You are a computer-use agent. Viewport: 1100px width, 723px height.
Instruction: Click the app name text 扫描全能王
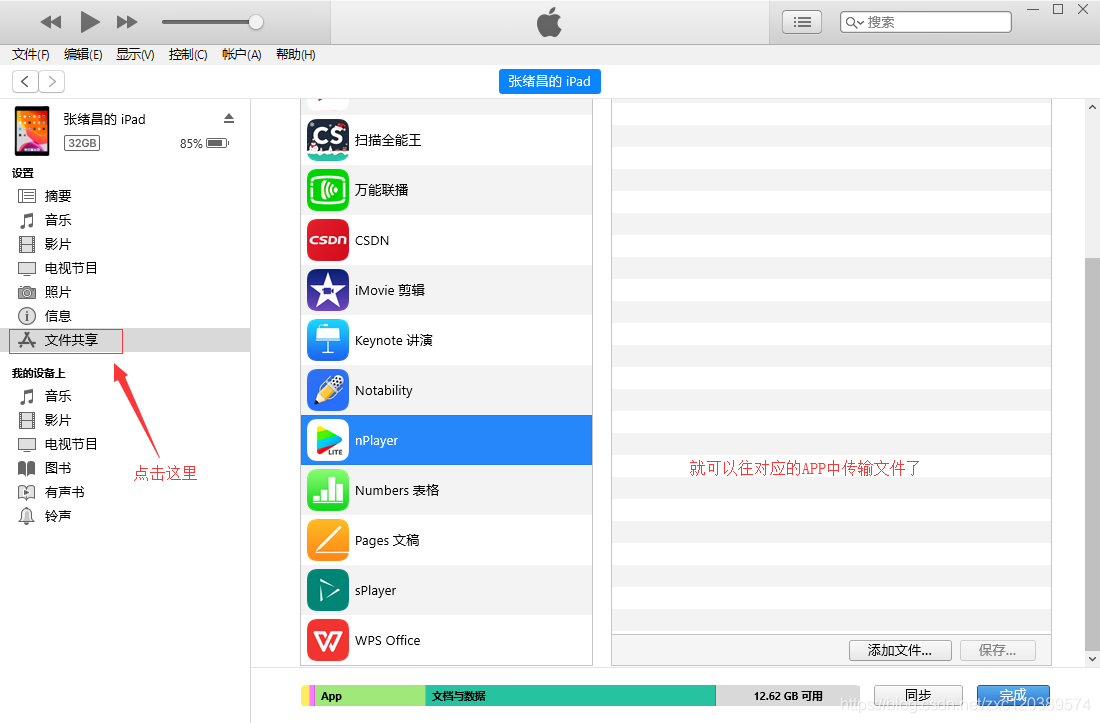tap(388, 140)
